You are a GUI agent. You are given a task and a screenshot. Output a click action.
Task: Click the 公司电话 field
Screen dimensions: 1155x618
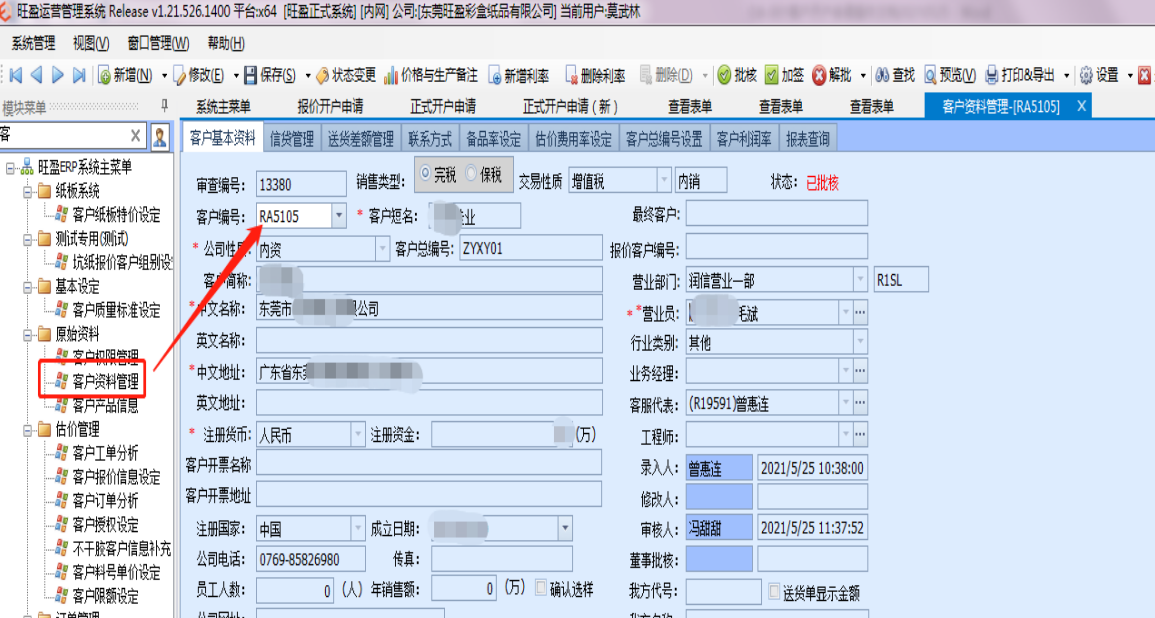[310, 559]
